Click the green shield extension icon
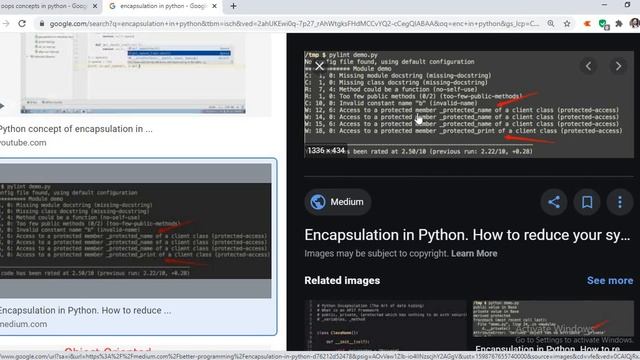Screen dimensions: 640x360 pos(603,24)
